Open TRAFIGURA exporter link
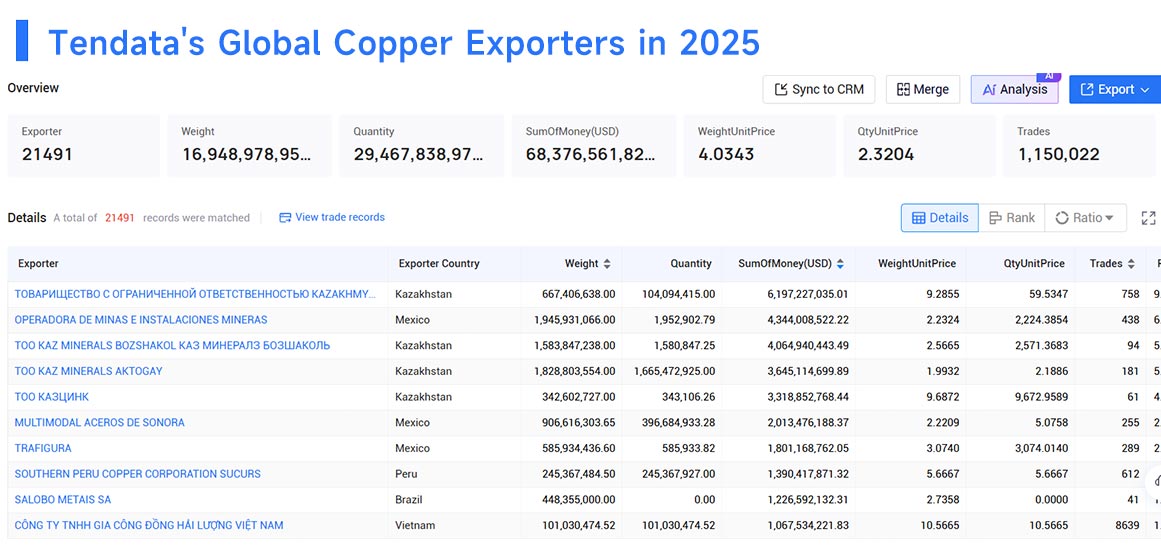The width and height of the screenshot is (1161, 550). click(43, 448)
